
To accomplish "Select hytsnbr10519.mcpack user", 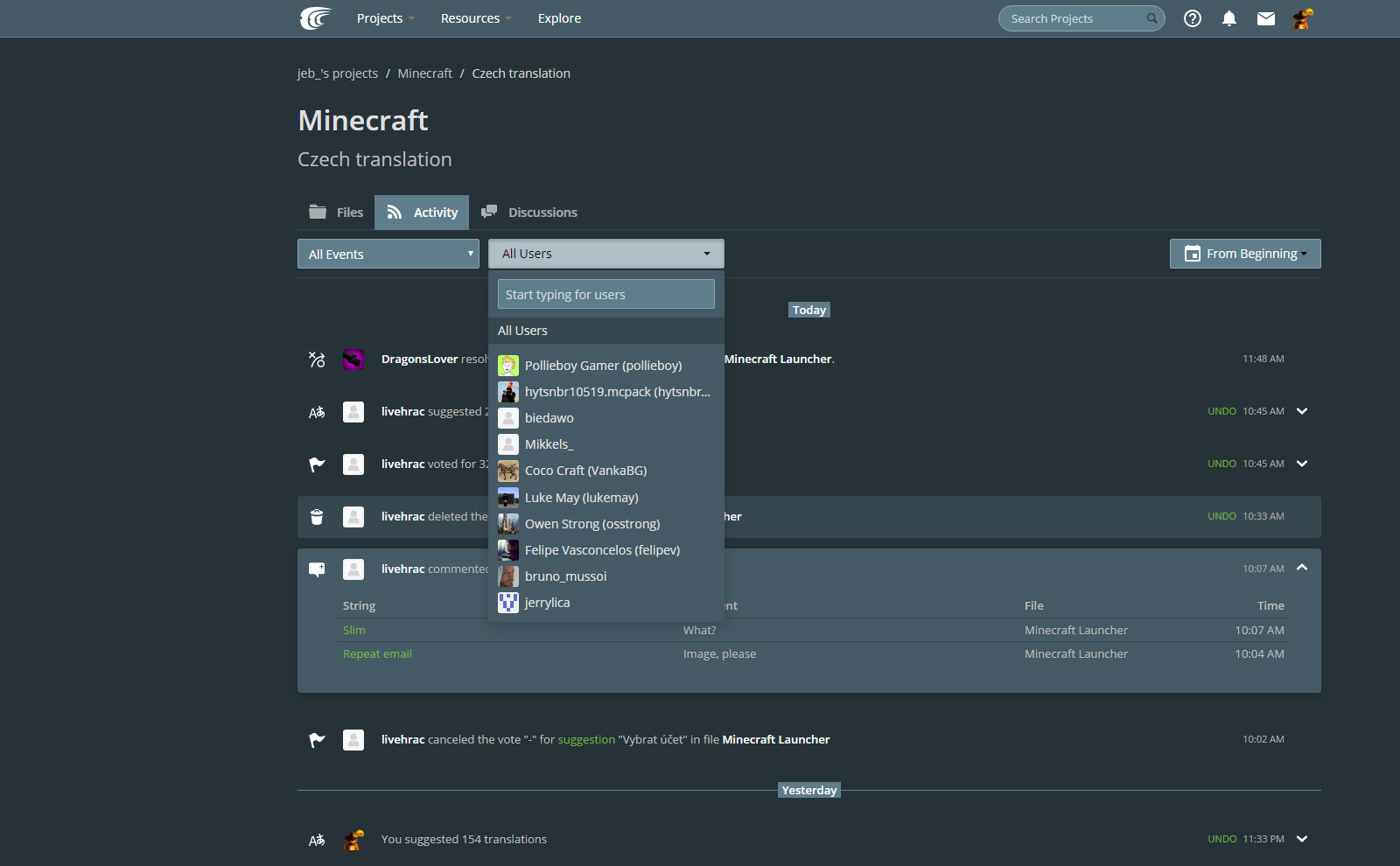I will pyautogui.click(x=606, y=392).
